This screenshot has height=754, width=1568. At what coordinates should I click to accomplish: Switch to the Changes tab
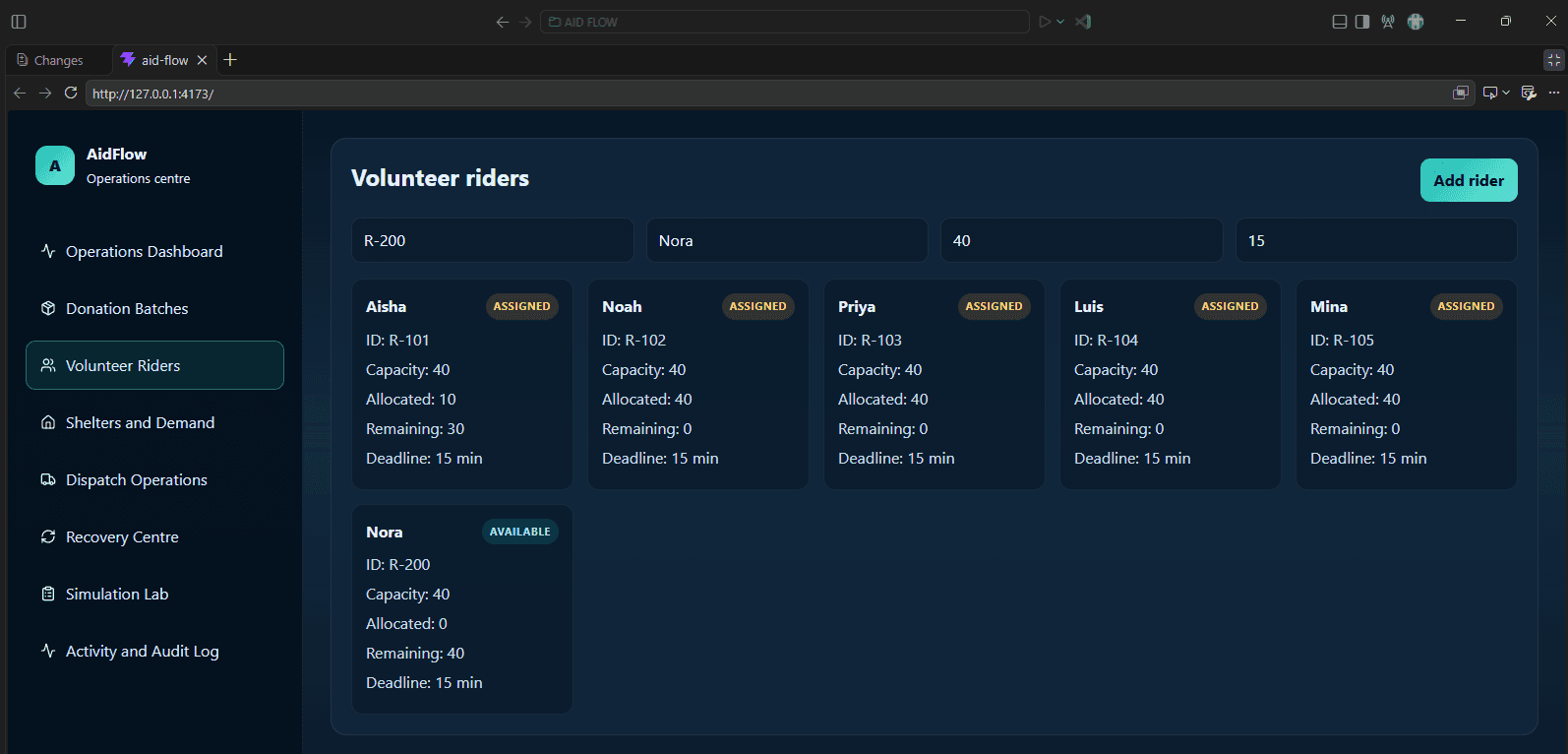[50, 60]
